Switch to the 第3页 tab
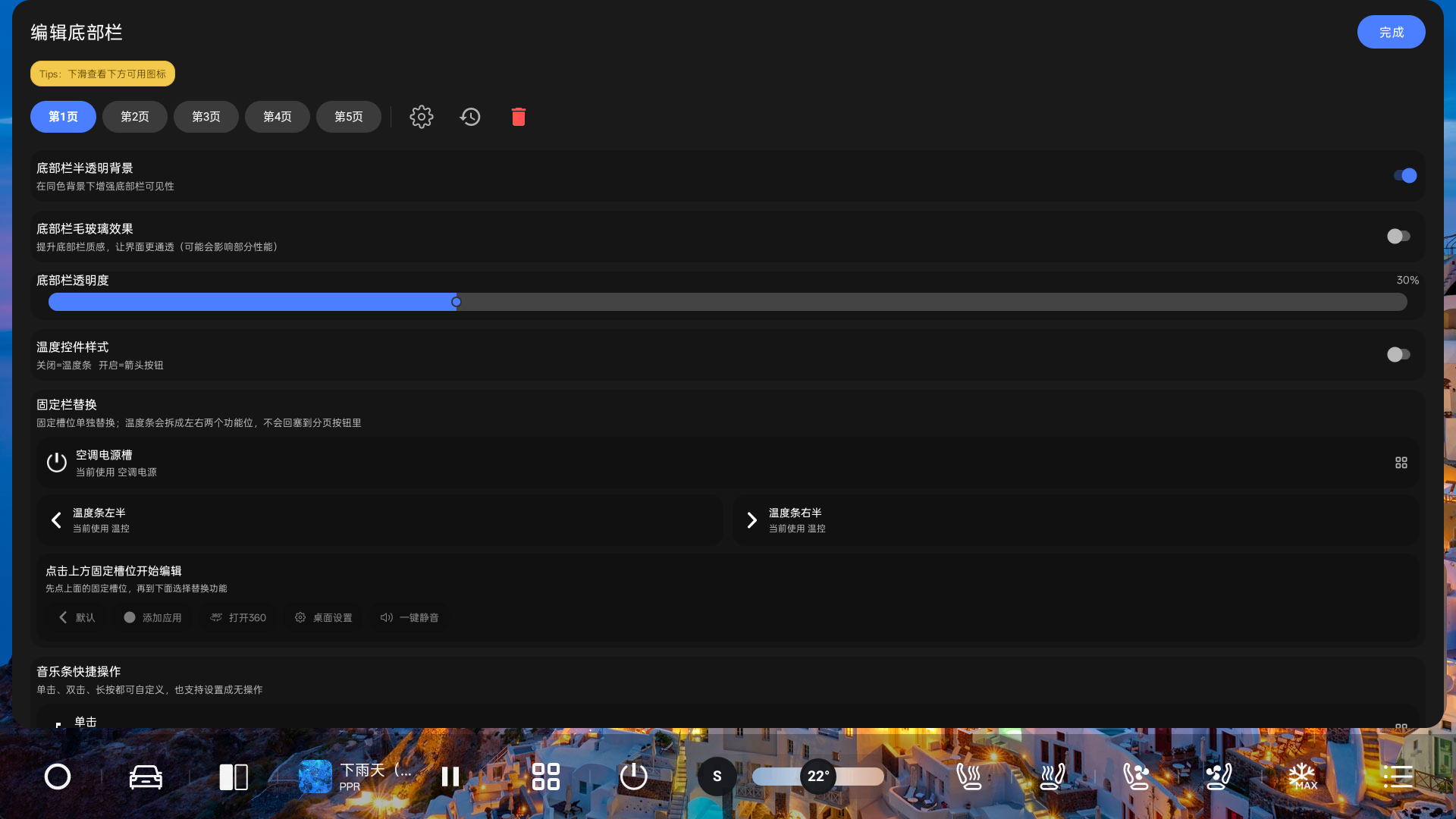The height and width of the screenshot is (819, 1456). [x=206, y=117]
